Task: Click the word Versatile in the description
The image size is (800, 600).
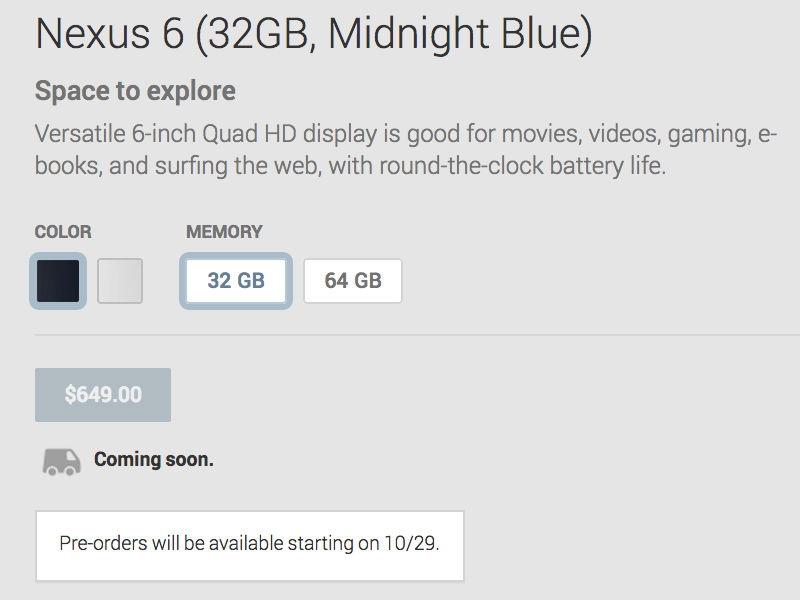Action: 80,134
